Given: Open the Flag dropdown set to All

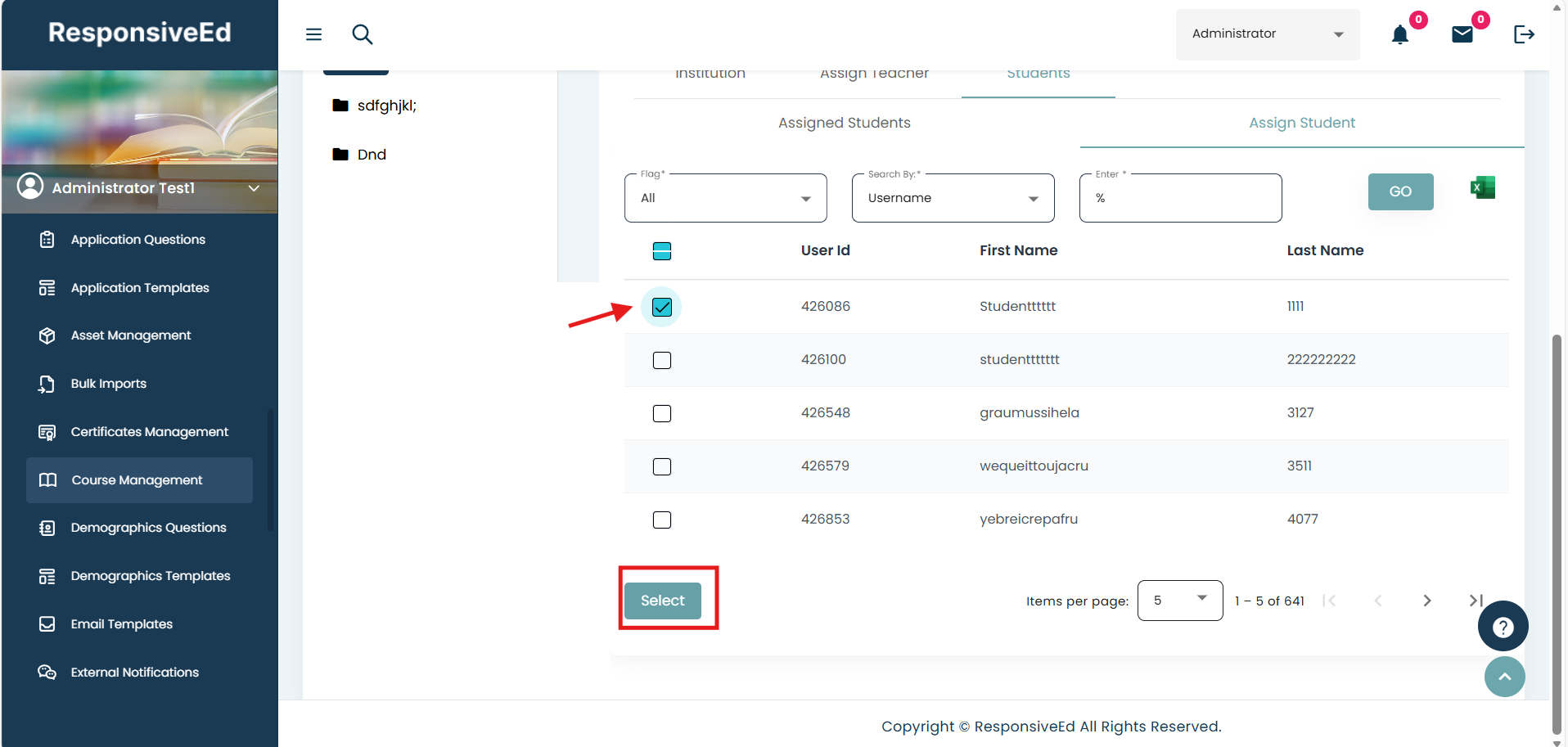Looking at the screenshot, I should tap(725, 198).
